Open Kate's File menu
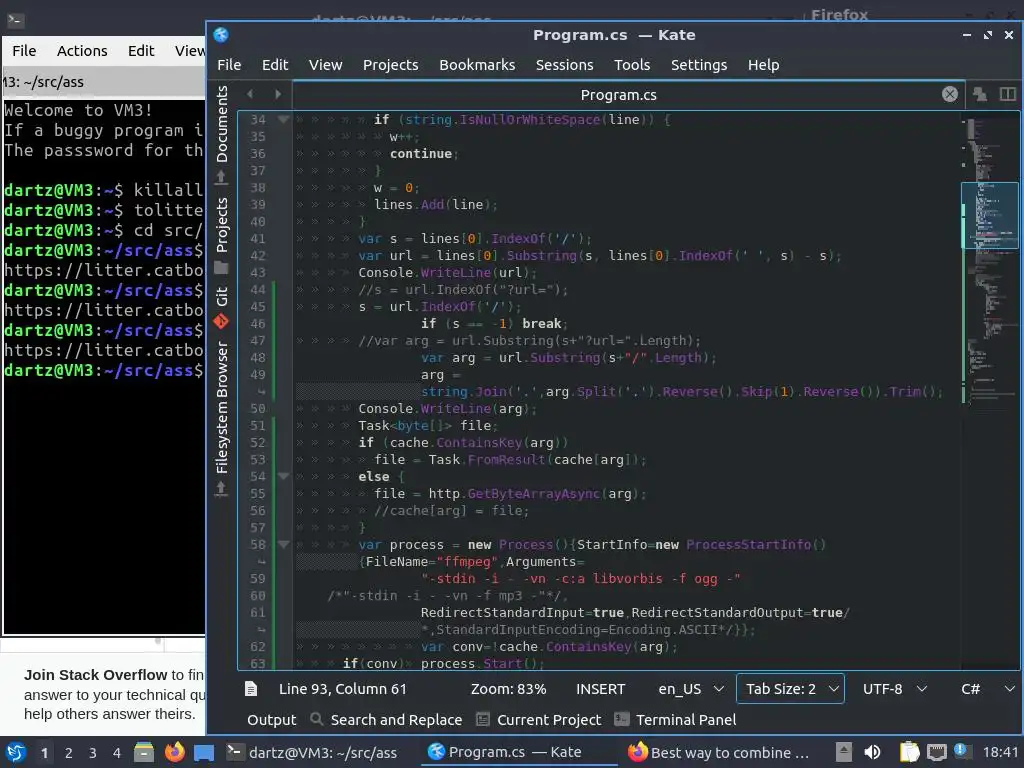 [x=229, y=65]
